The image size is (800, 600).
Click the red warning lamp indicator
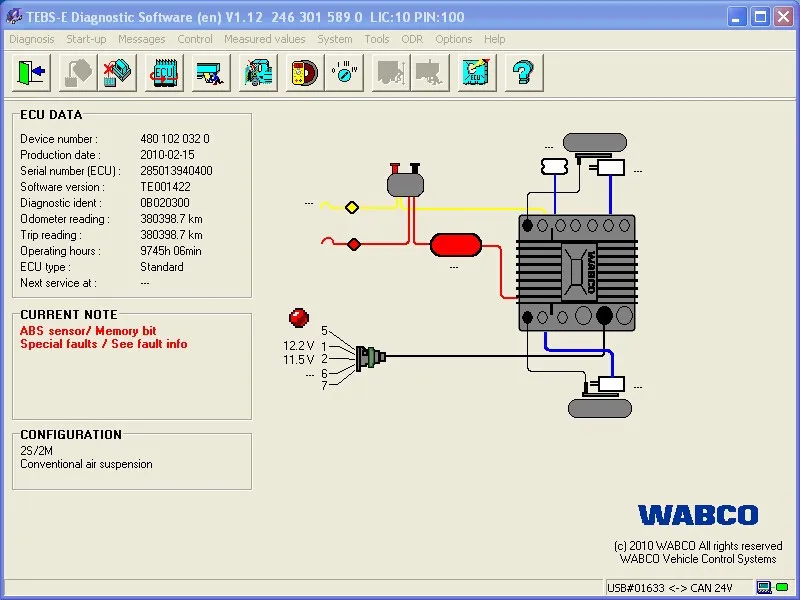point(299,317)
